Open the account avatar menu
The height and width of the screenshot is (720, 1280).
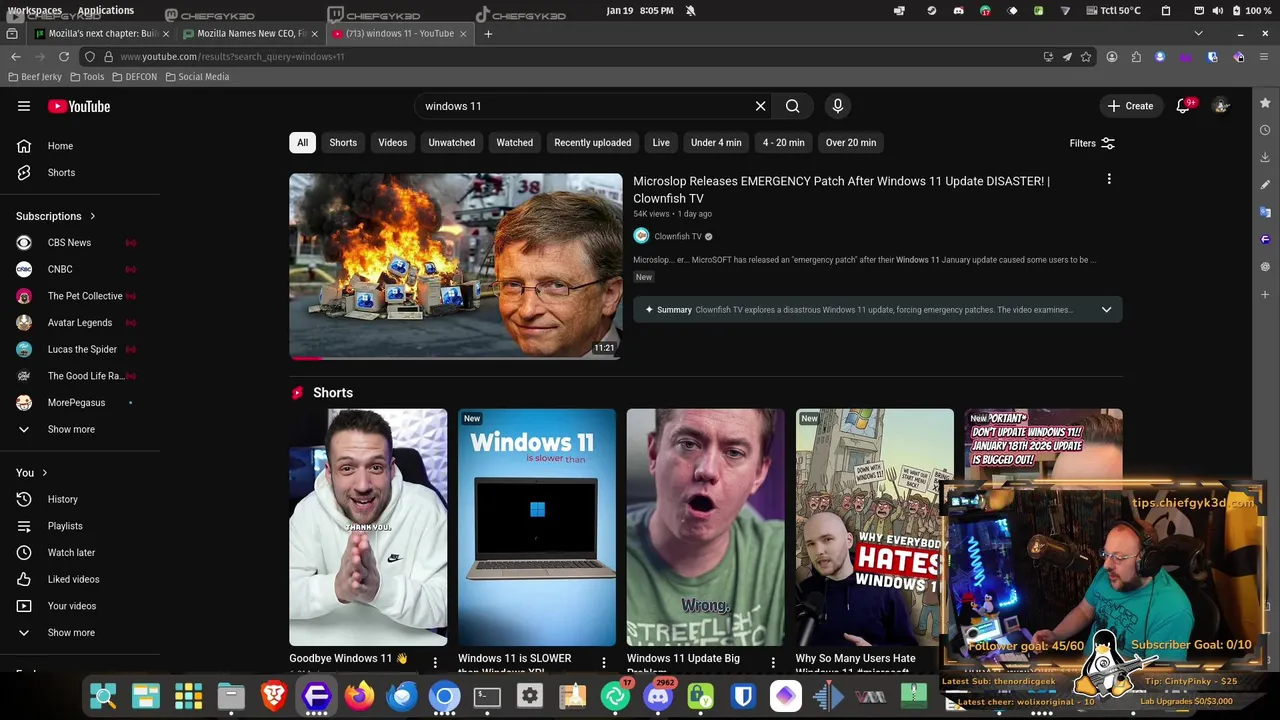pos(1221,106)
